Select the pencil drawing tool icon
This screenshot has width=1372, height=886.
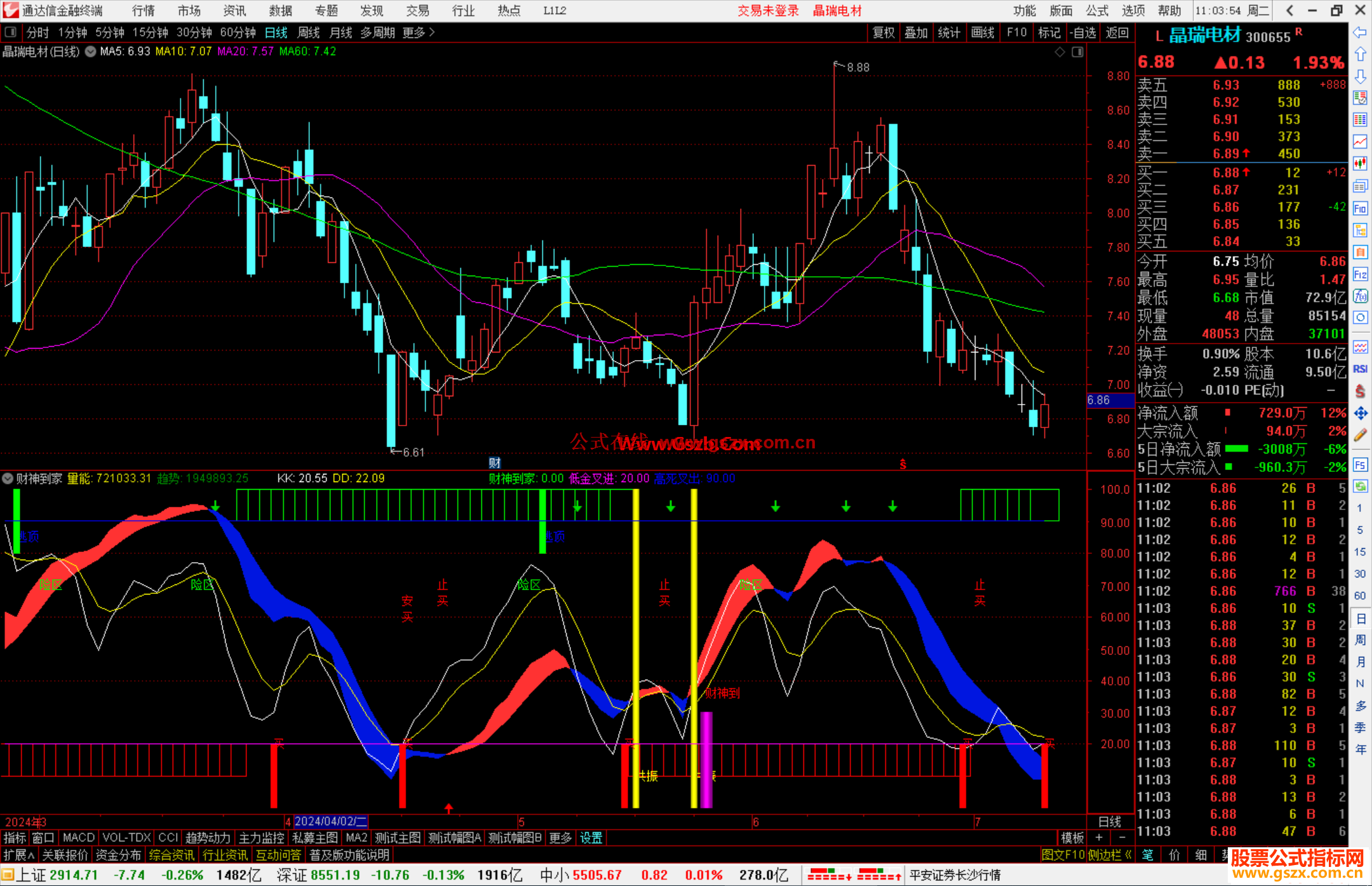[1360, 435]
